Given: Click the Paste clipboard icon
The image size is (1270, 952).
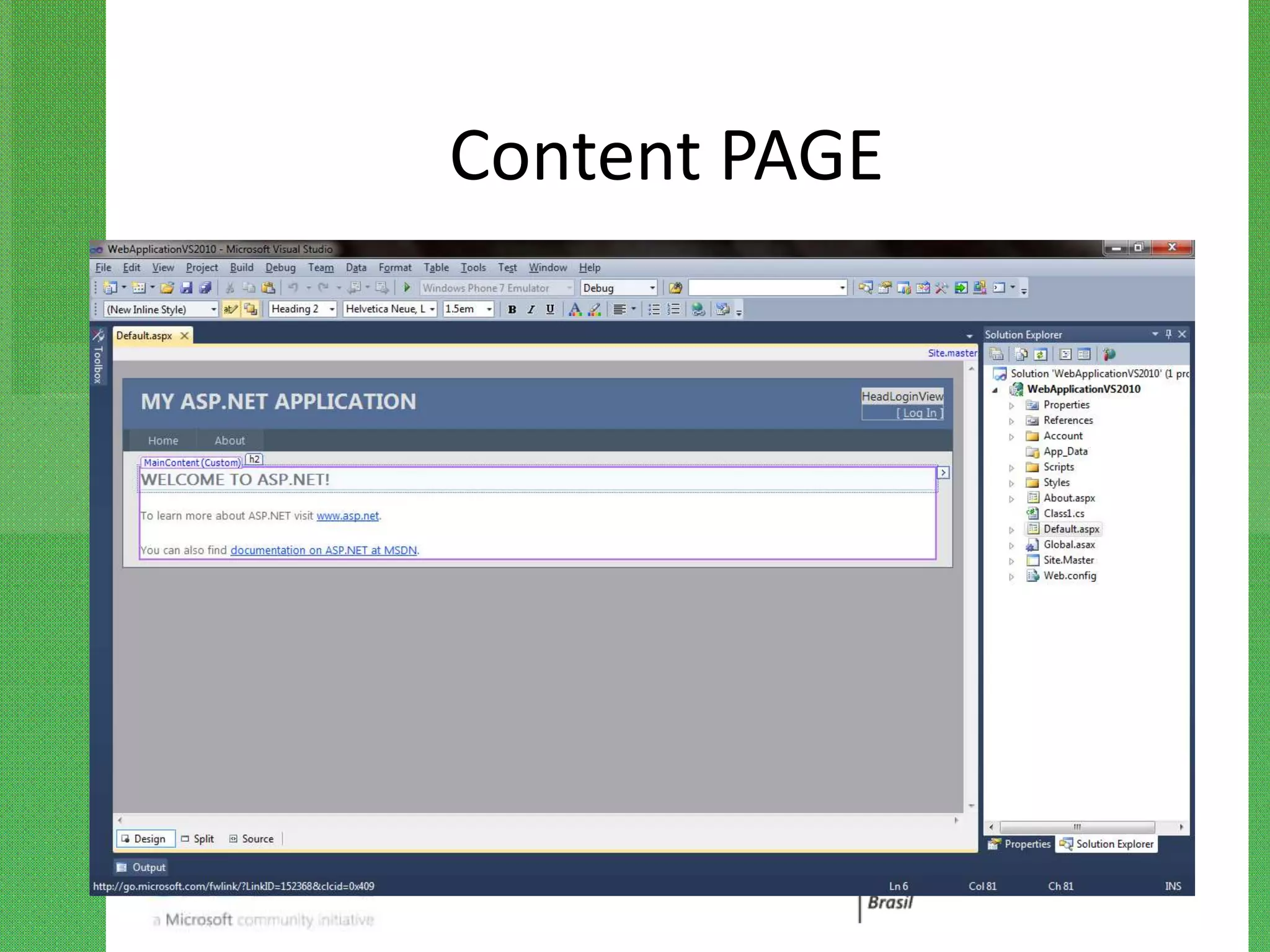Looking at the screenshot, I should pos(268,288).
